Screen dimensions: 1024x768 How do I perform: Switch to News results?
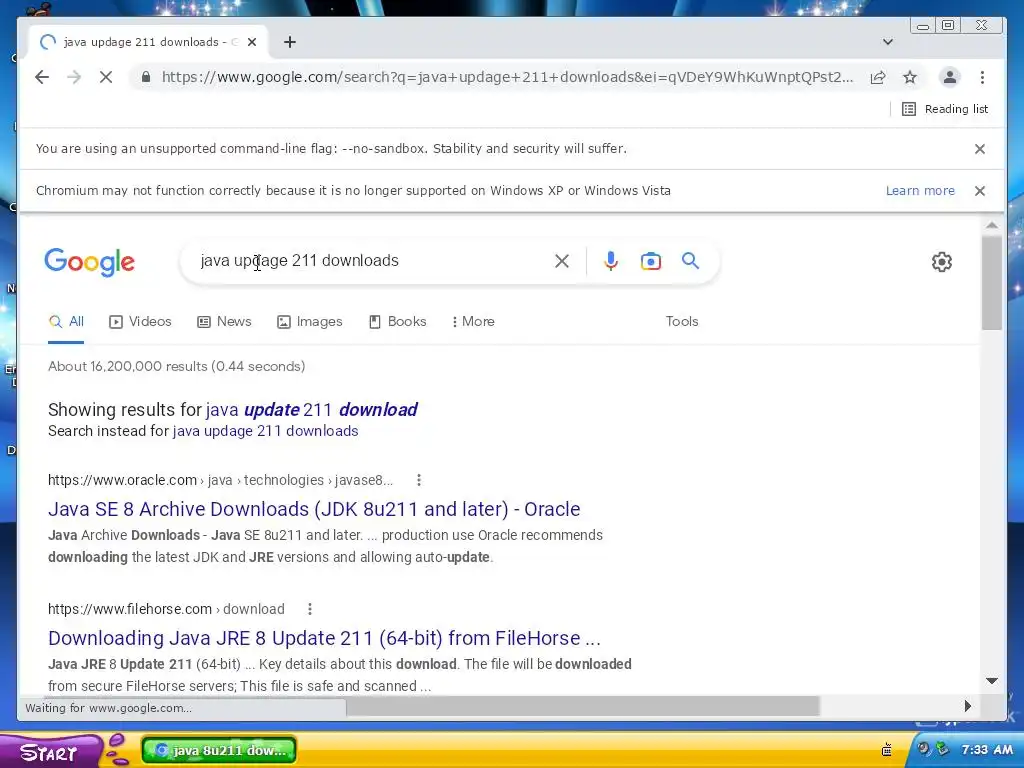click(x=224, y=321)
